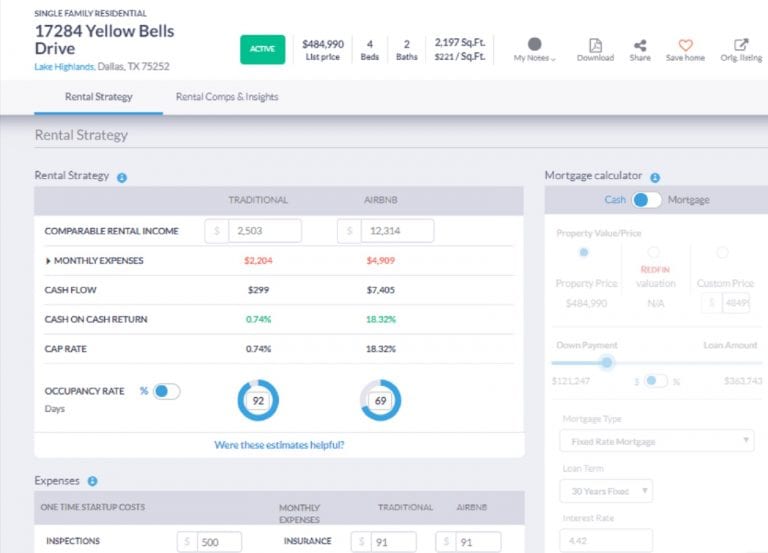Click the Download PDF icon
Viewport: 768px width, 553px height.
595,45
